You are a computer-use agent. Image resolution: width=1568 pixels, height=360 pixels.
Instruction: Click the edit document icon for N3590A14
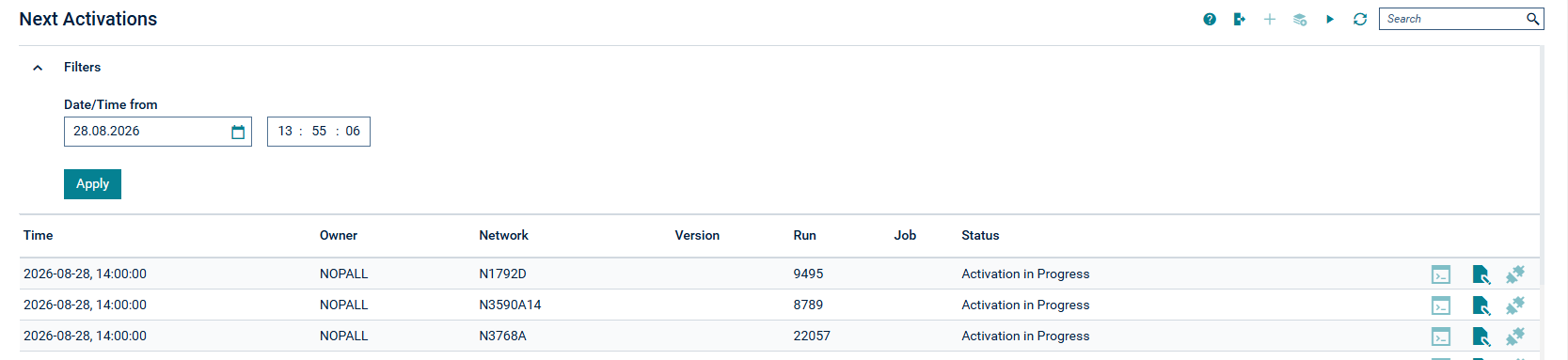pyautogui.click(x=1481, y=305)
